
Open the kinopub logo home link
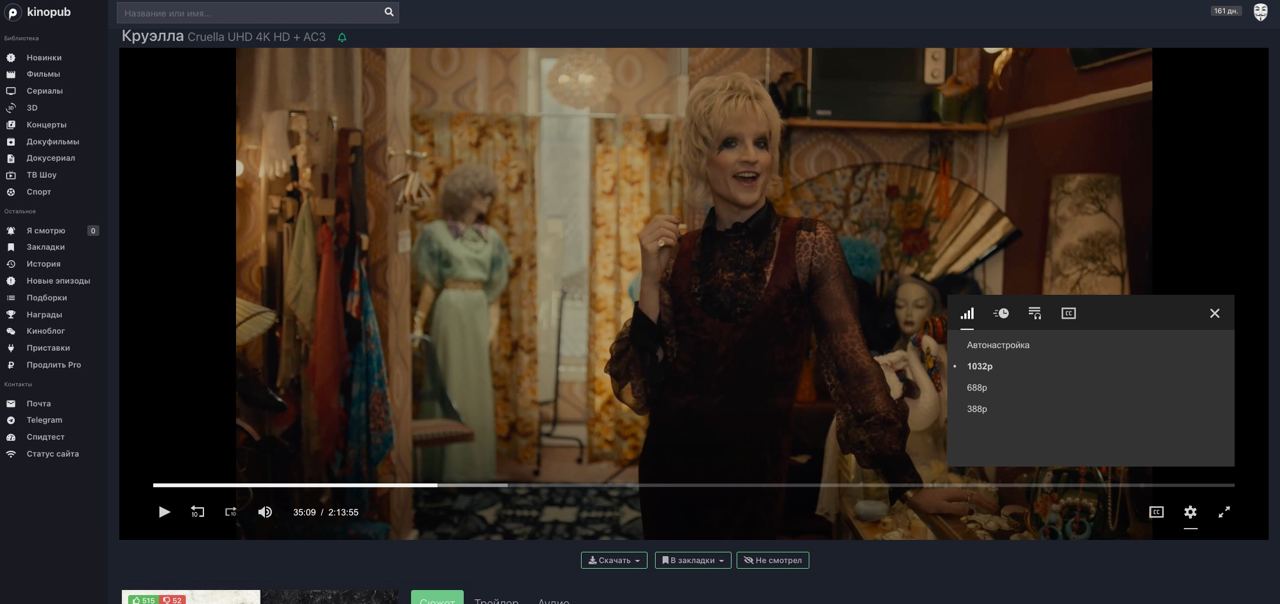(x=38, y=12)
